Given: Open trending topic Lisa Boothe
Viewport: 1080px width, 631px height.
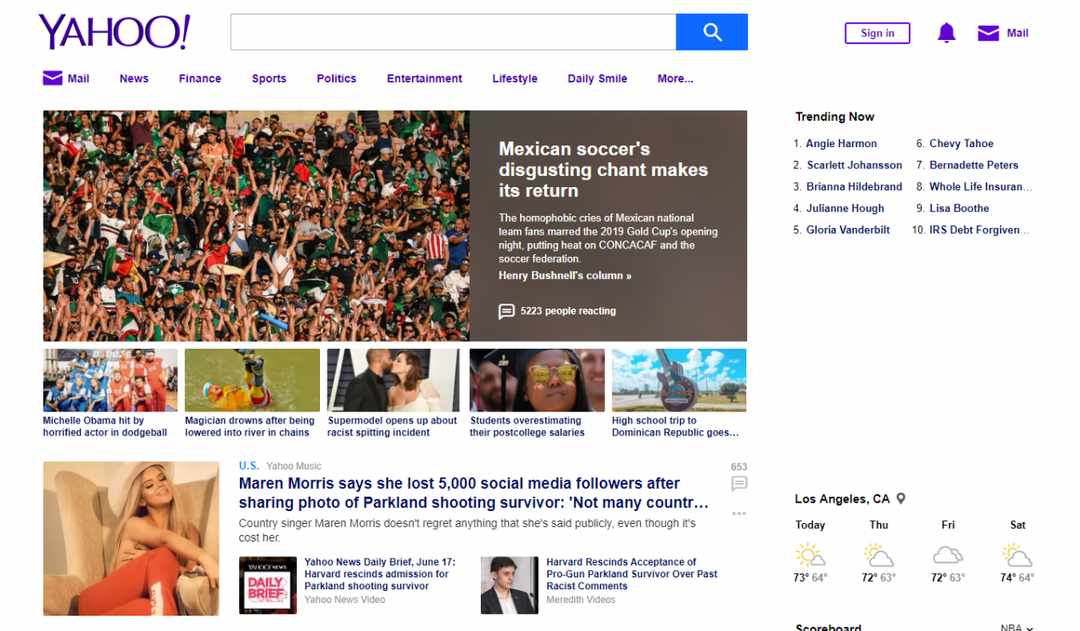Looking at the screenshot, I should click(x=959, y=208).
